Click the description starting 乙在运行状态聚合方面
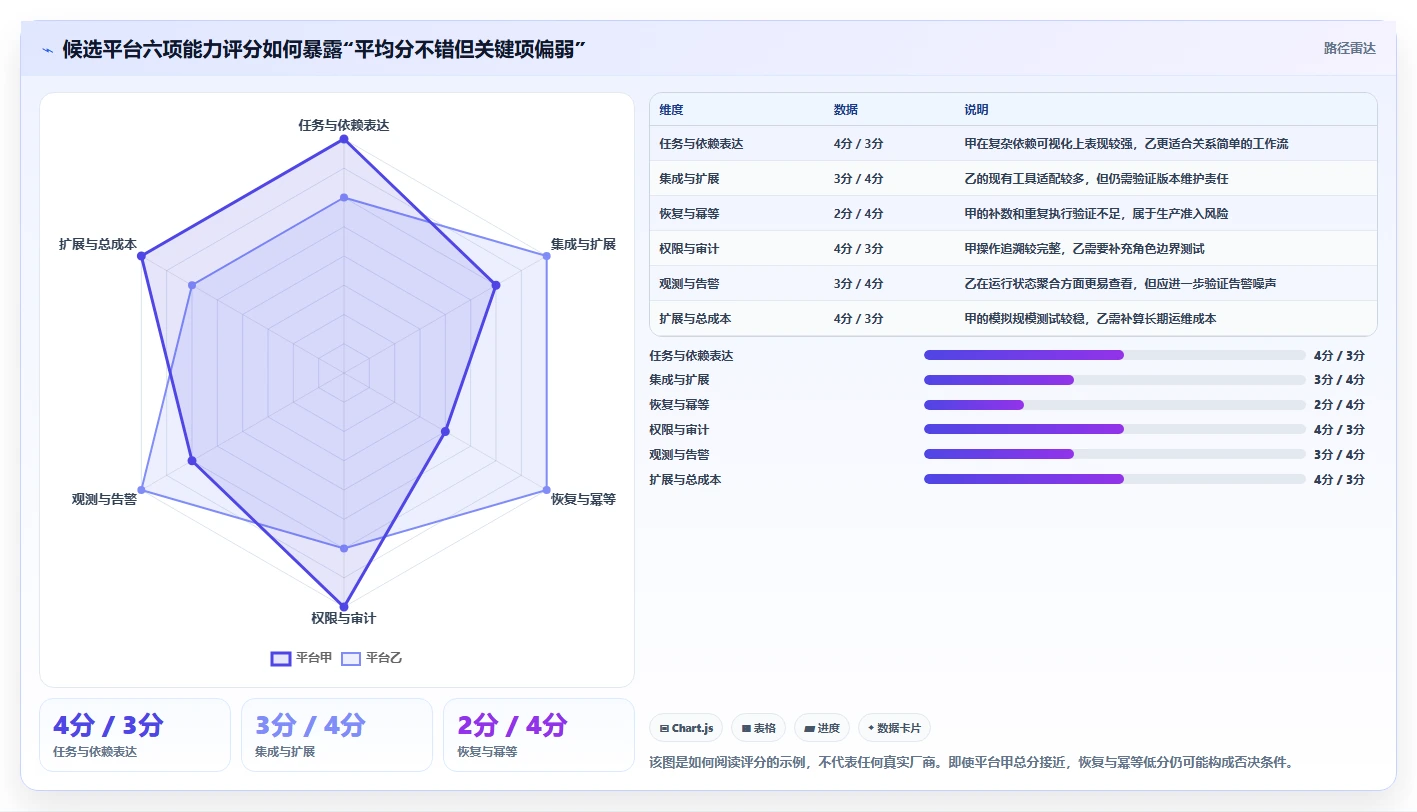Screen dimensions: 1417x812 pos(1120,284)
